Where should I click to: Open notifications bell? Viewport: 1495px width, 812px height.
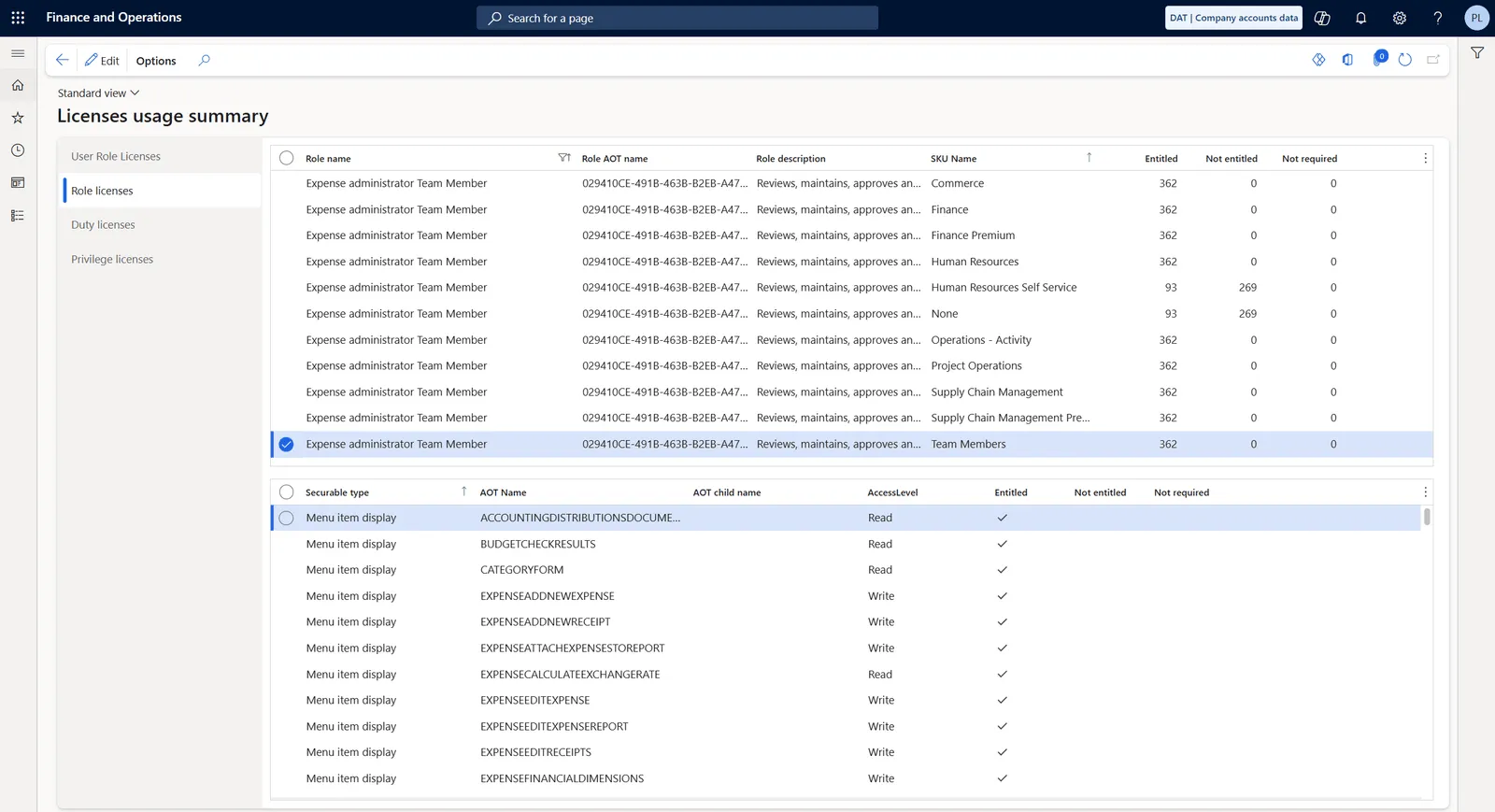1360,18
